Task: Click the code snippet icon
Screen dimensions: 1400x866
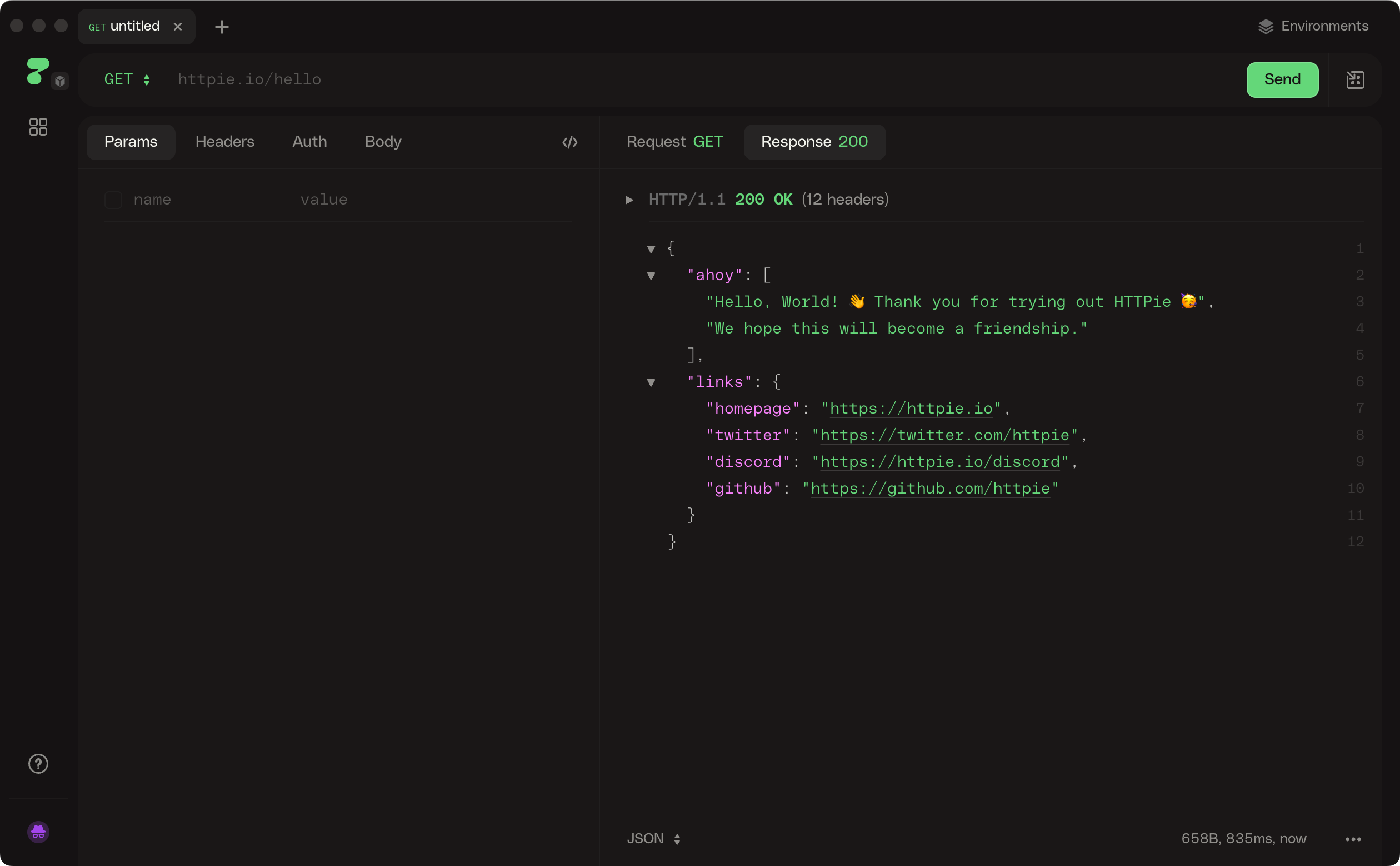Action: (569, 142)
